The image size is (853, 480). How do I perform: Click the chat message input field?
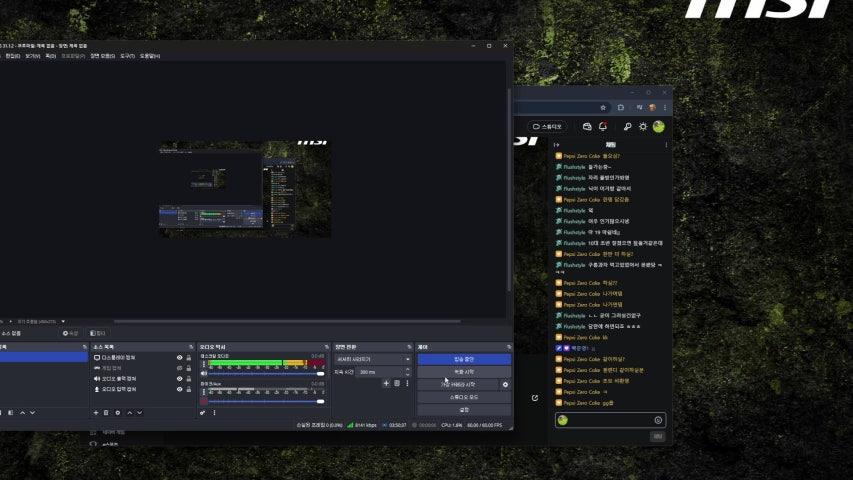point(610,420)
